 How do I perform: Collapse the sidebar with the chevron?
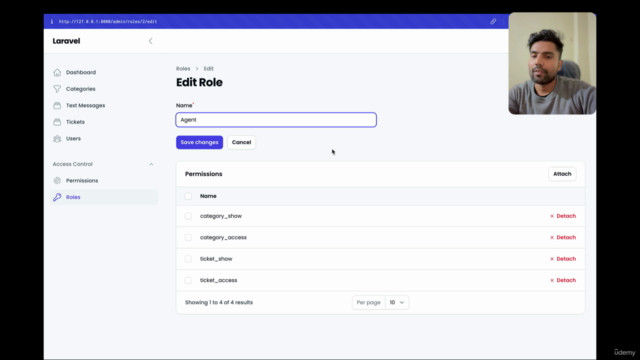pyautogui.click(x=151, y=41)
